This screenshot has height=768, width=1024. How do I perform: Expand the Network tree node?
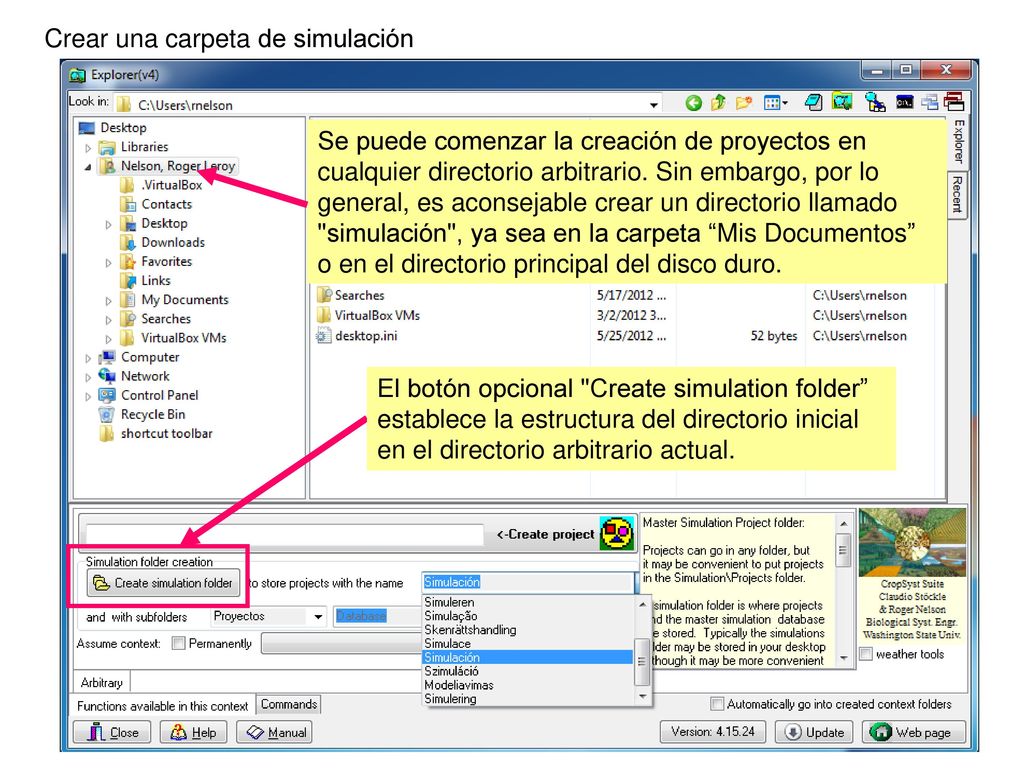(88, 377)
